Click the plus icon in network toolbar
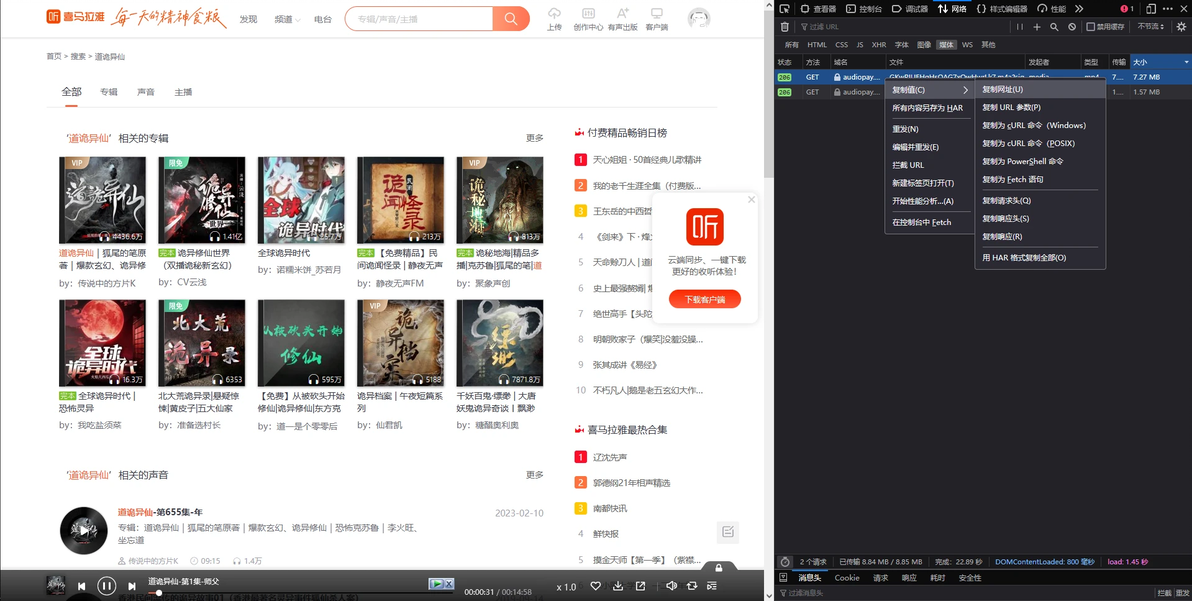1192x601 pixels. coord(1037,27)
